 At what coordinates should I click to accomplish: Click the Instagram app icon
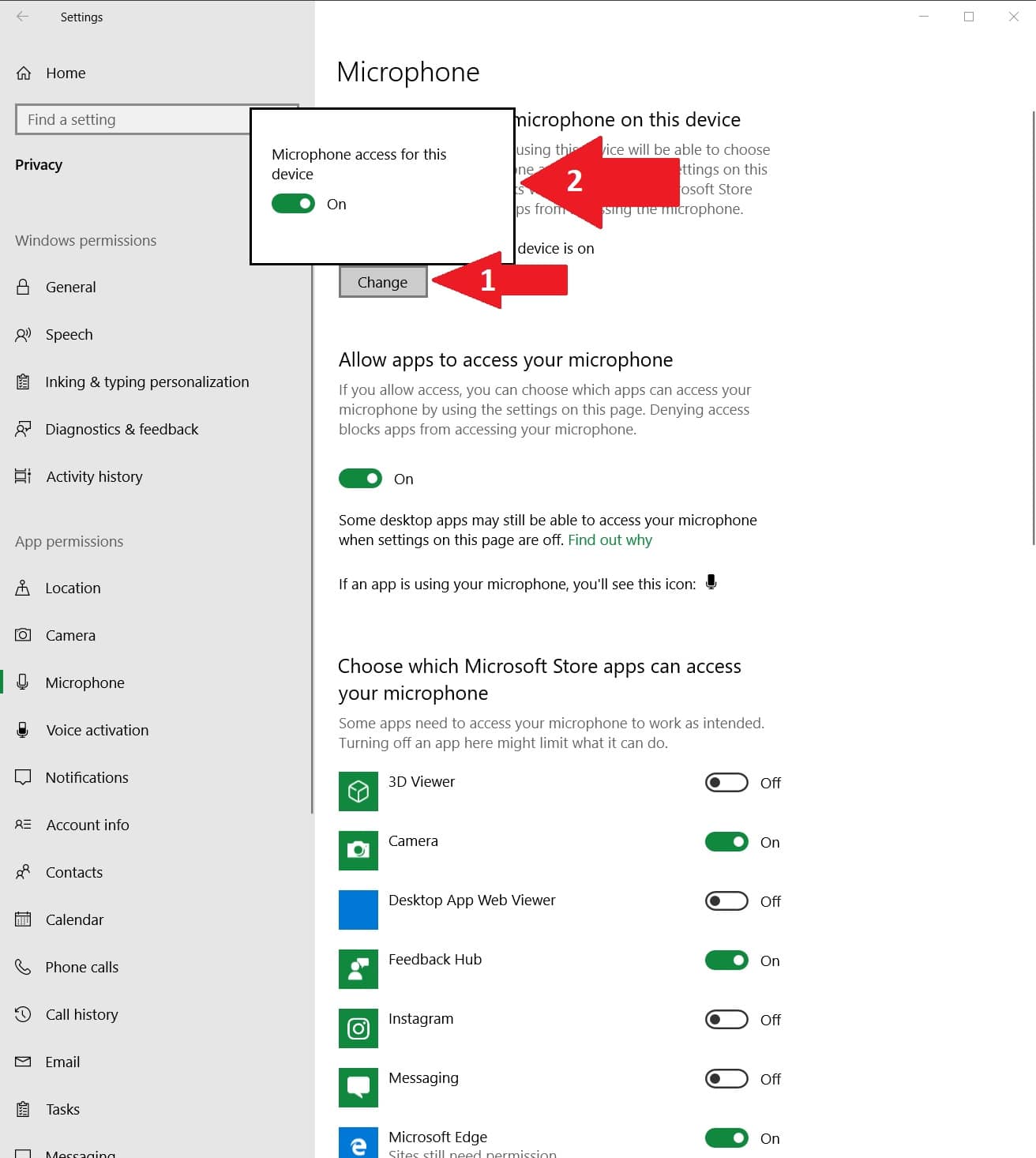coord(358,1028)
